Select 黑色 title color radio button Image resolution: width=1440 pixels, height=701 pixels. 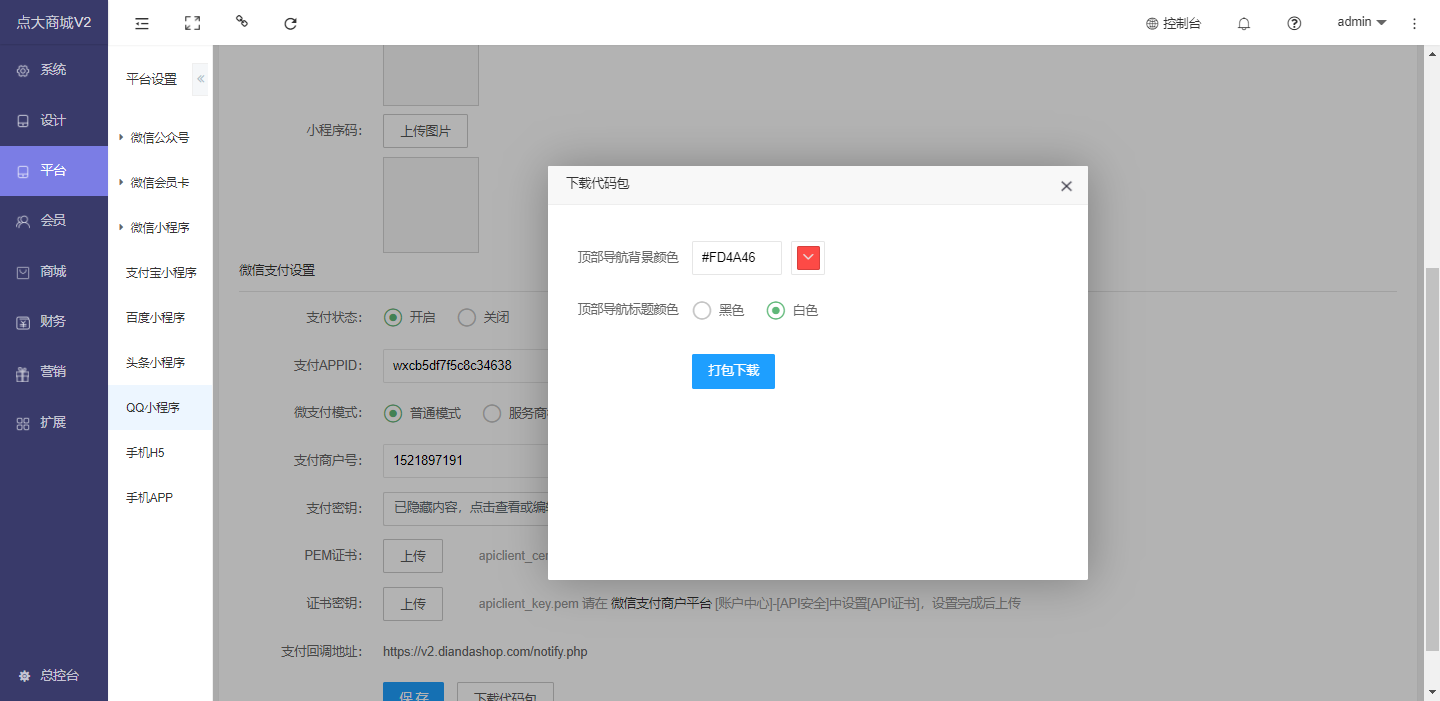702,311
